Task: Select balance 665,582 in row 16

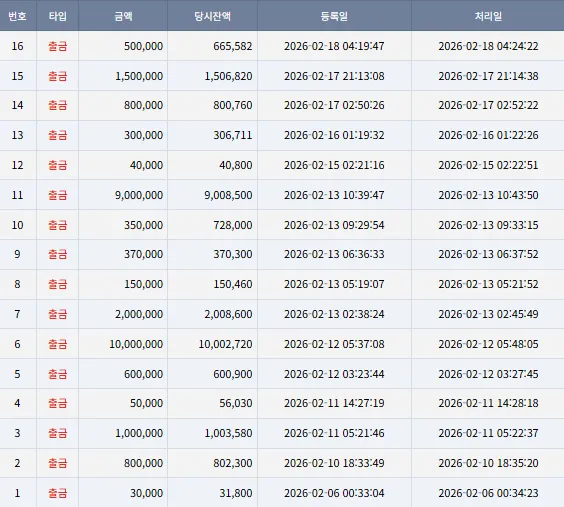Action: pyautogui.click(x=233, y=46)
